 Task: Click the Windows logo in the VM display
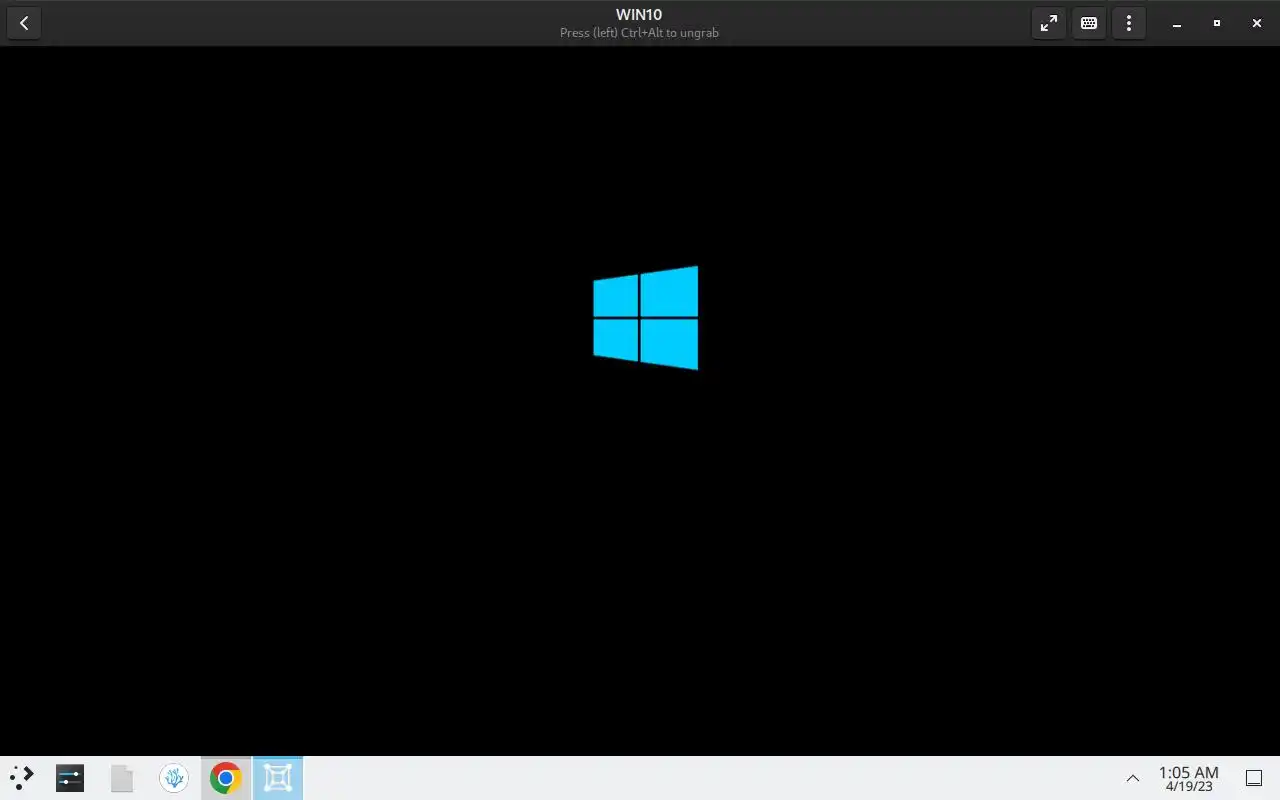point(646,318)
